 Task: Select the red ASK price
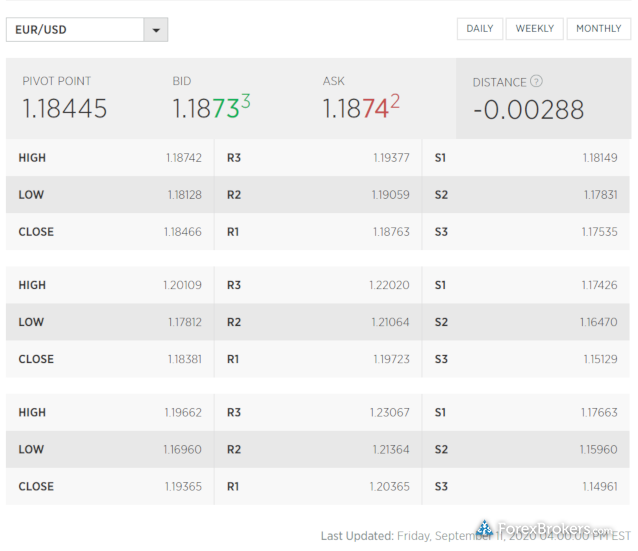pos(361,108)
